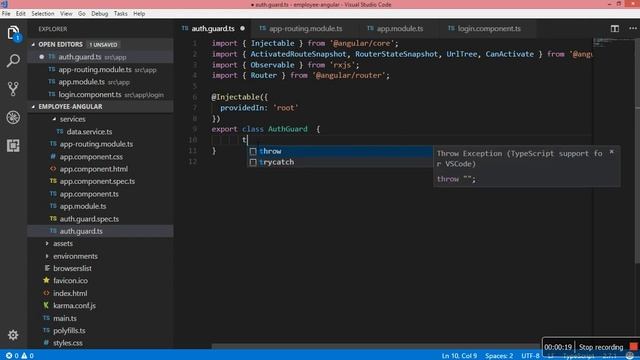
Task: Open the Go menu
Action: tap(82, 13)
